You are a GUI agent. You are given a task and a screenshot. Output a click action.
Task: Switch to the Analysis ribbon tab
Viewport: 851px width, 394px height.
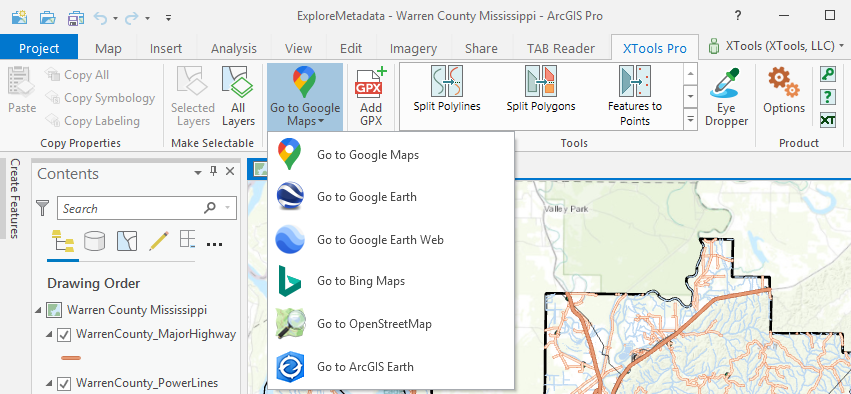click(x=233, y=48)
